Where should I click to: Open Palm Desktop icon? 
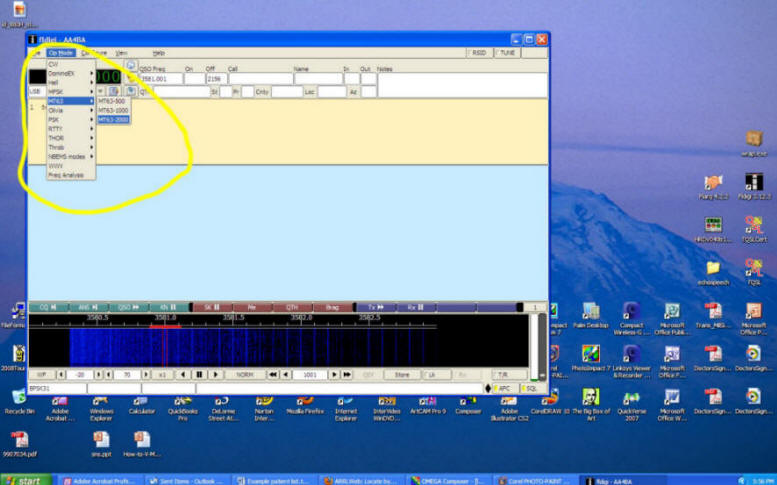[x=590, y=316]
